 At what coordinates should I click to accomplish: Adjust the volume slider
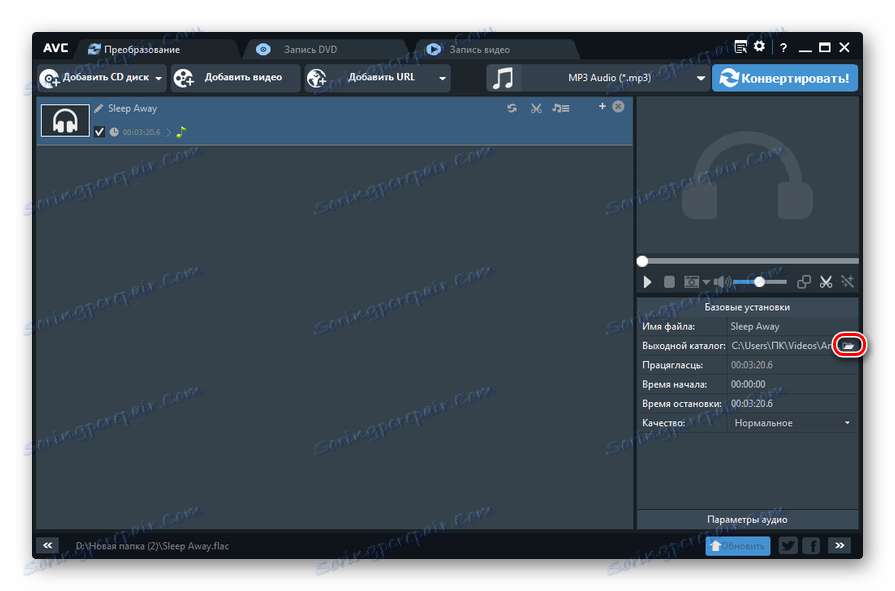(760, 282)
